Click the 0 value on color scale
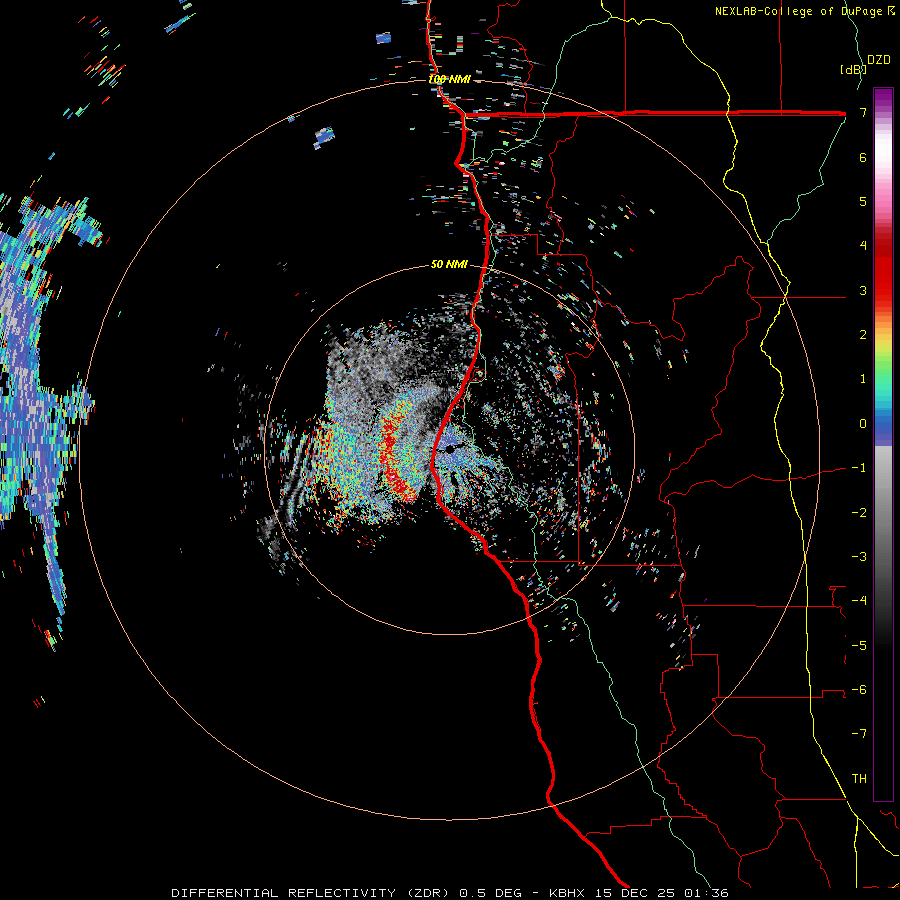Screen dimensions: 900x900 [863, 424]
